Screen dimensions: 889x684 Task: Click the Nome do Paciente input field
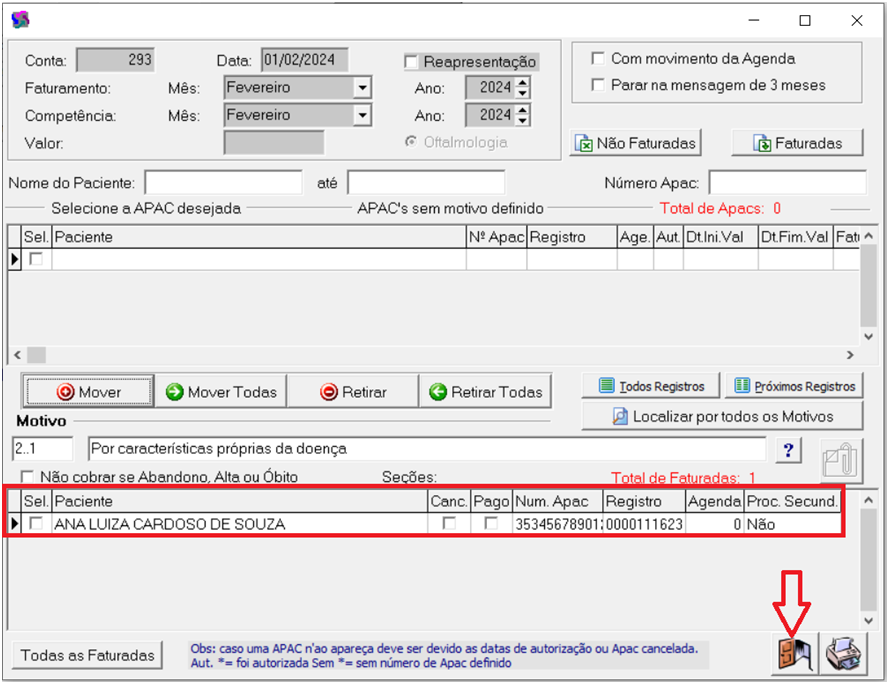click(223, 183)
